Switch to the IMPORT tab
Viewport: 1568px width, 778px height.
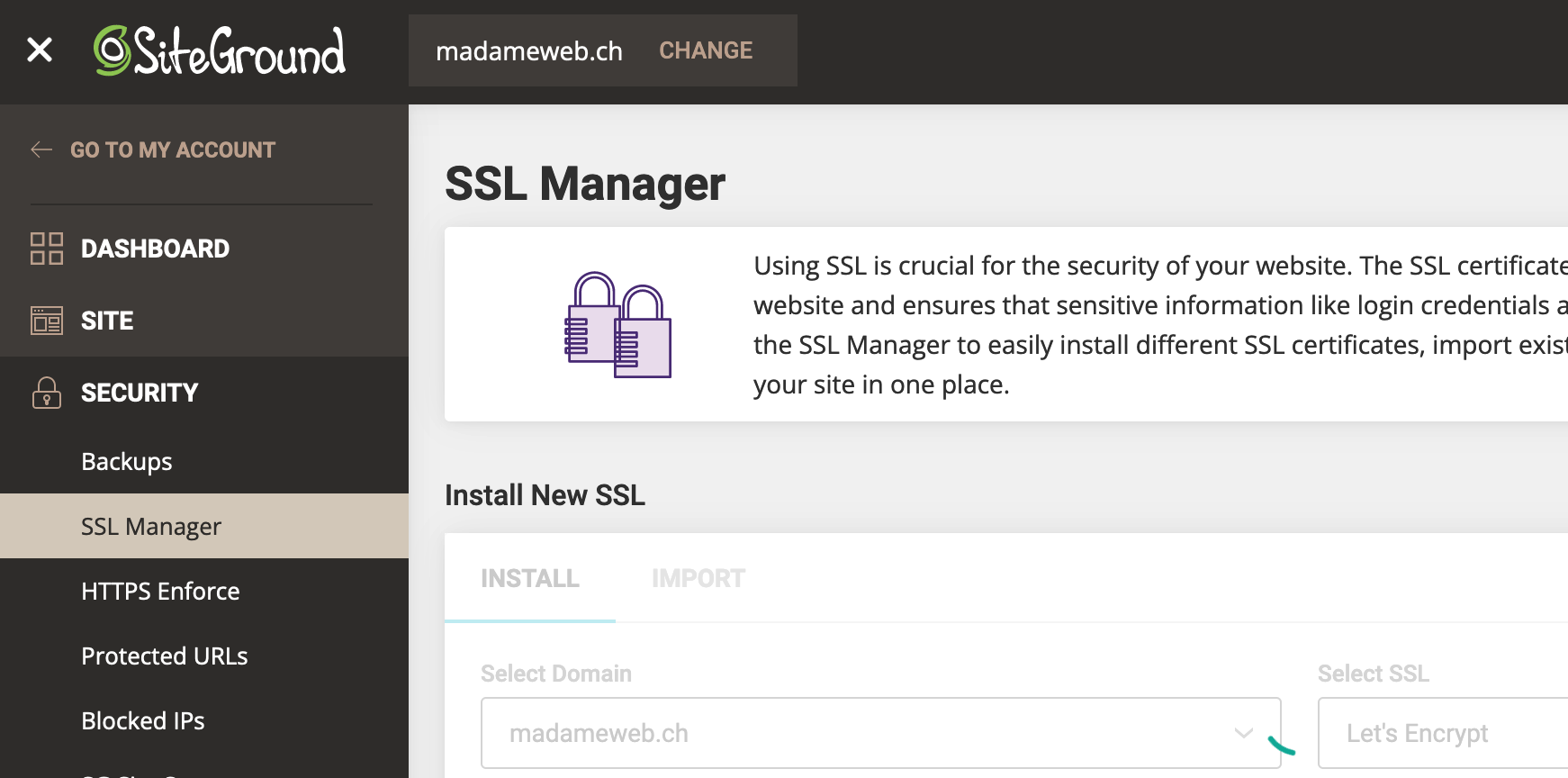(698, 578)
